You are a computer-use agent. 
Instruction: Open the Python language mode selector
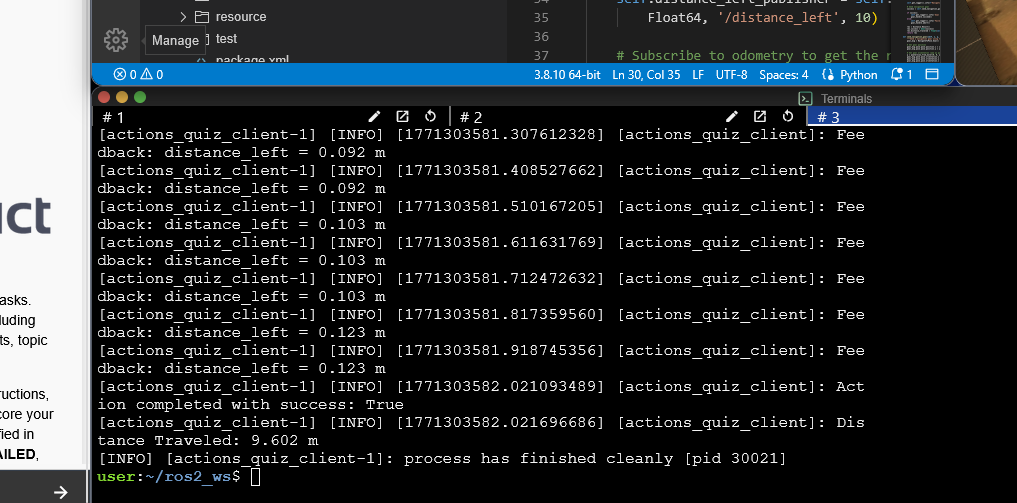point(850,74)
